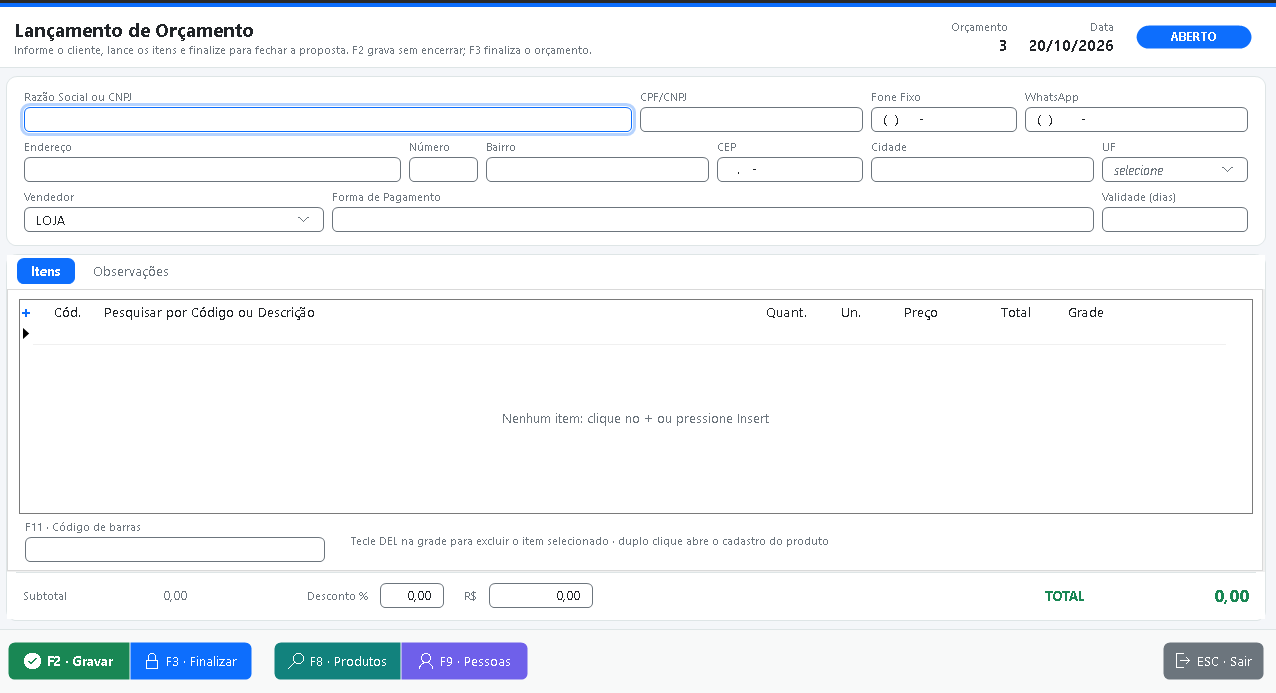
Task: Click the Grade column header
Action: [1086, 313]
